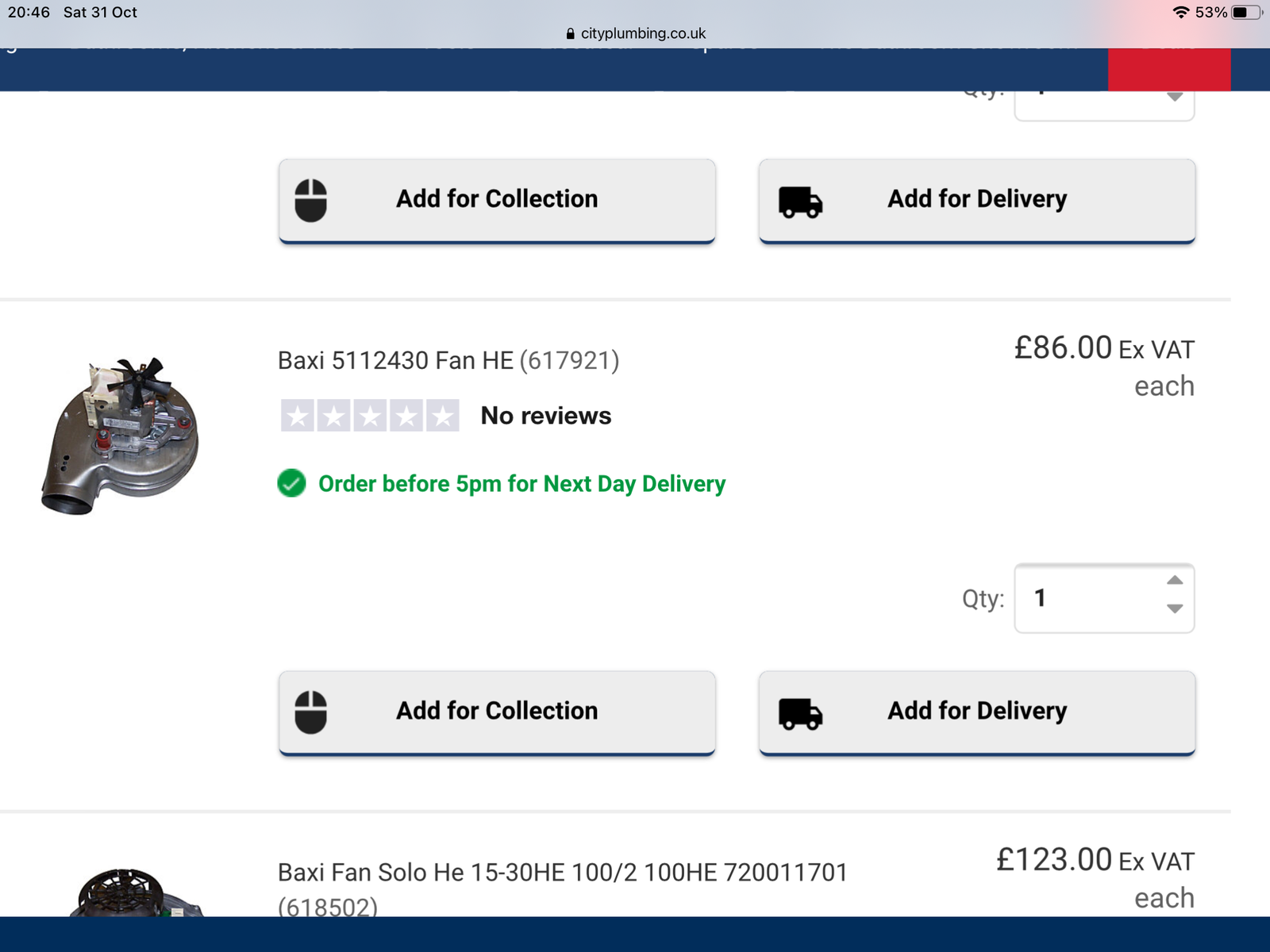This screenshot has height=952, width=1270.
Task: Increase quantity with the up arrow for Baxi 5112430
Action: (1175, 581)
